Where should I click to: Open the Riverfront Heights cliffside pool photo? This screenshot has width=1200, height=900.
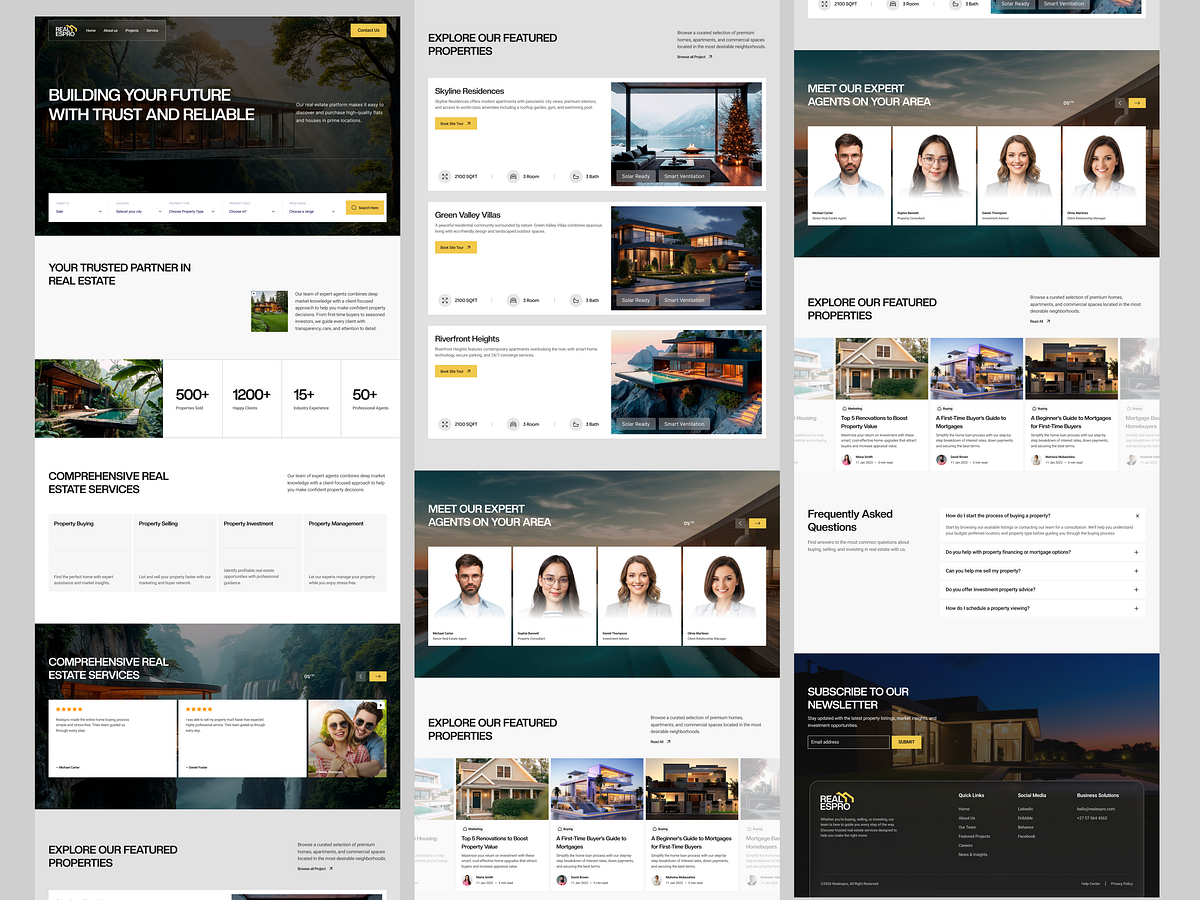click(686, 382)
